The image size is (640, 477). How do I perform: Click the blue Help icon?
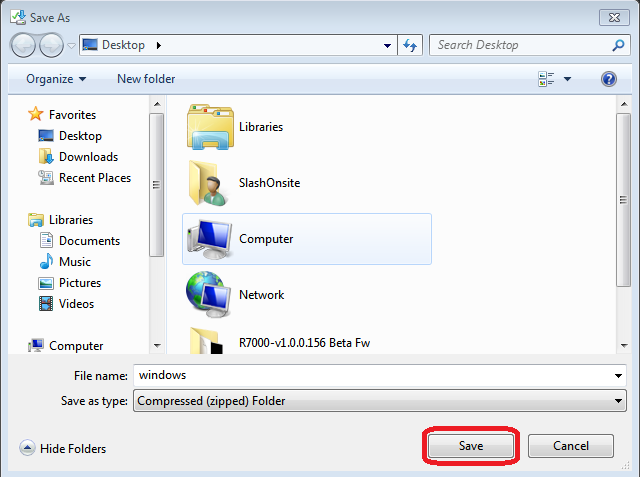(x=609, y=79)
